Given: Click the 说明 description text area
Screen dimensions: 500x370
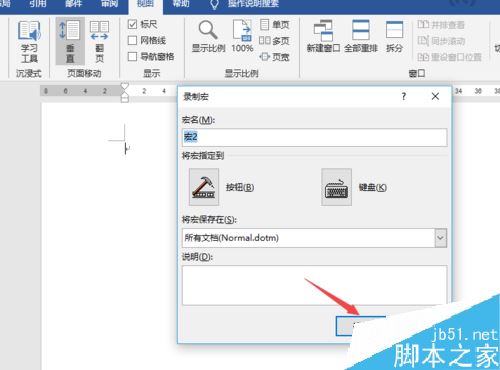Looking at the screenshot, I should 314,285.
